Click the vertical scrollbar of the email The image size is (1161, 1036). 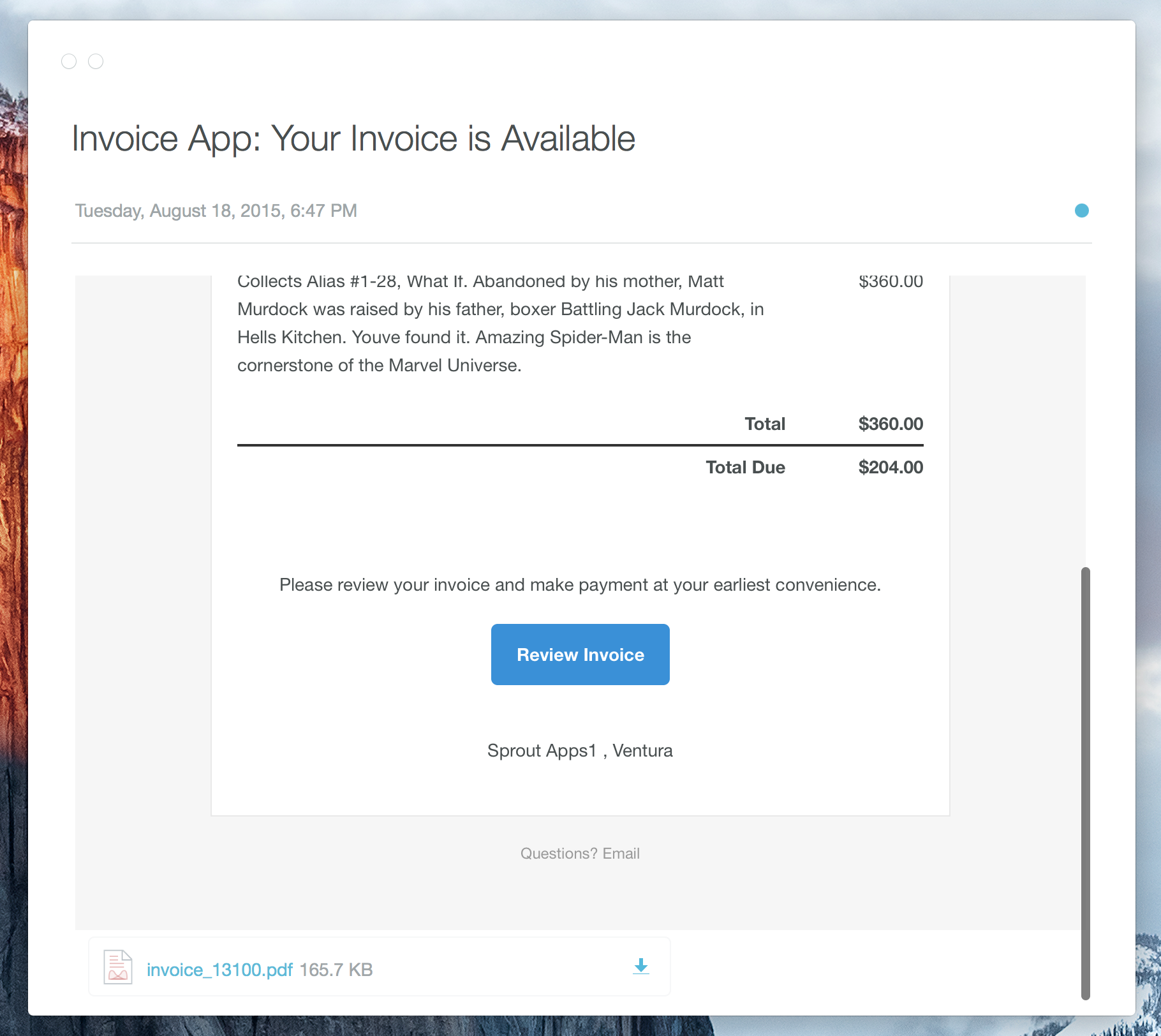pyautogui.click(x=1086, y=783)
